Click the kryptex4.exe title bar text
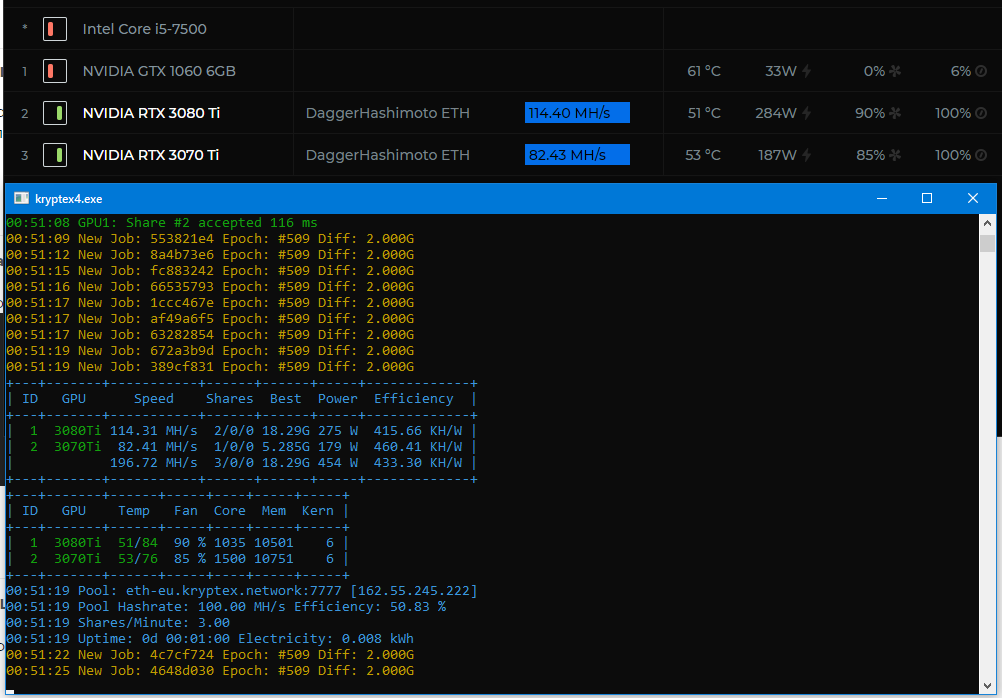The height and width of the screenshot is (698, 1002). (x=68, y=199)
